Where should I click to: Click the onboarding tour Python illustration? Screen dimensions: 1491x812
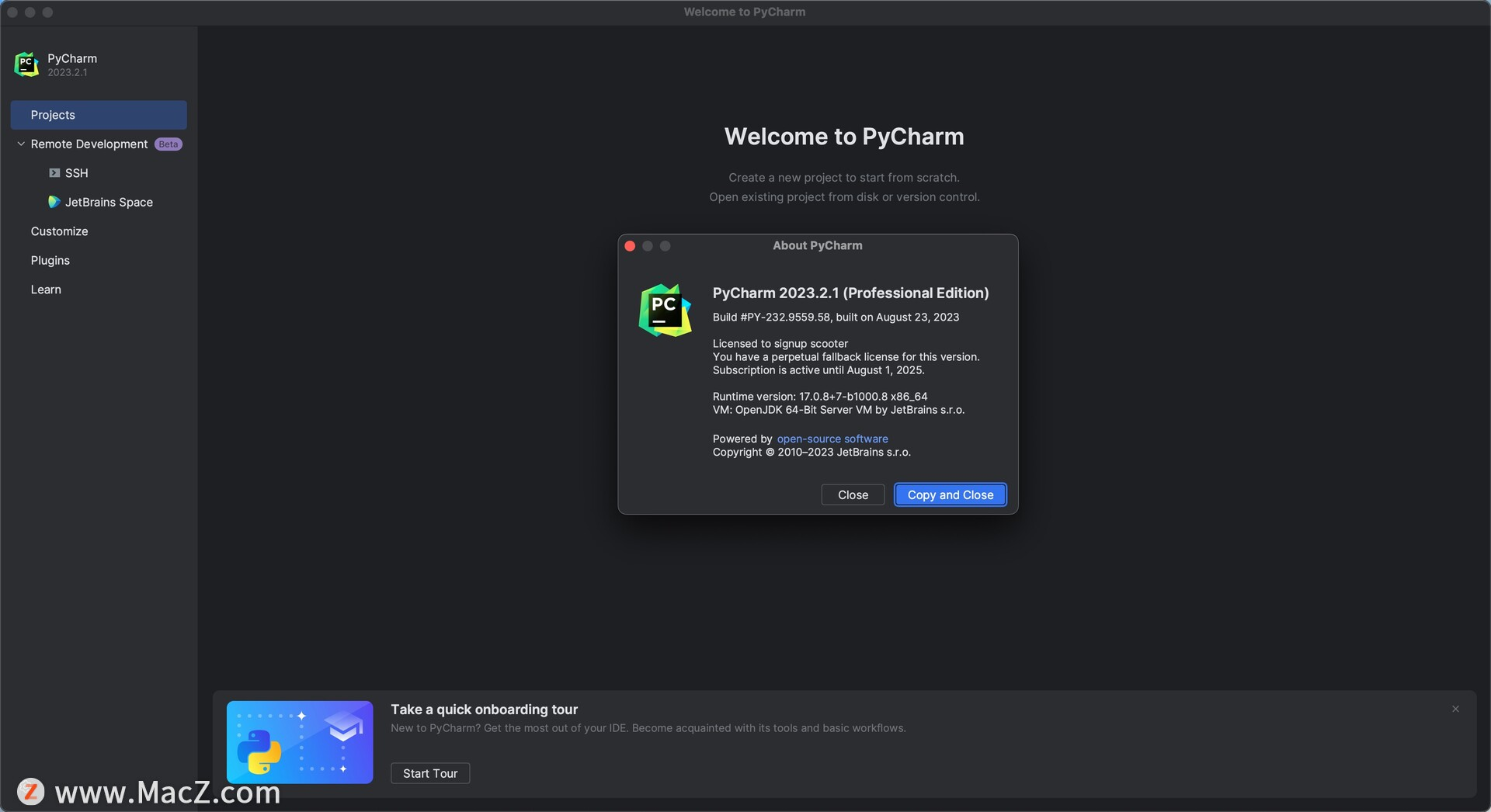tap(300, 742)
